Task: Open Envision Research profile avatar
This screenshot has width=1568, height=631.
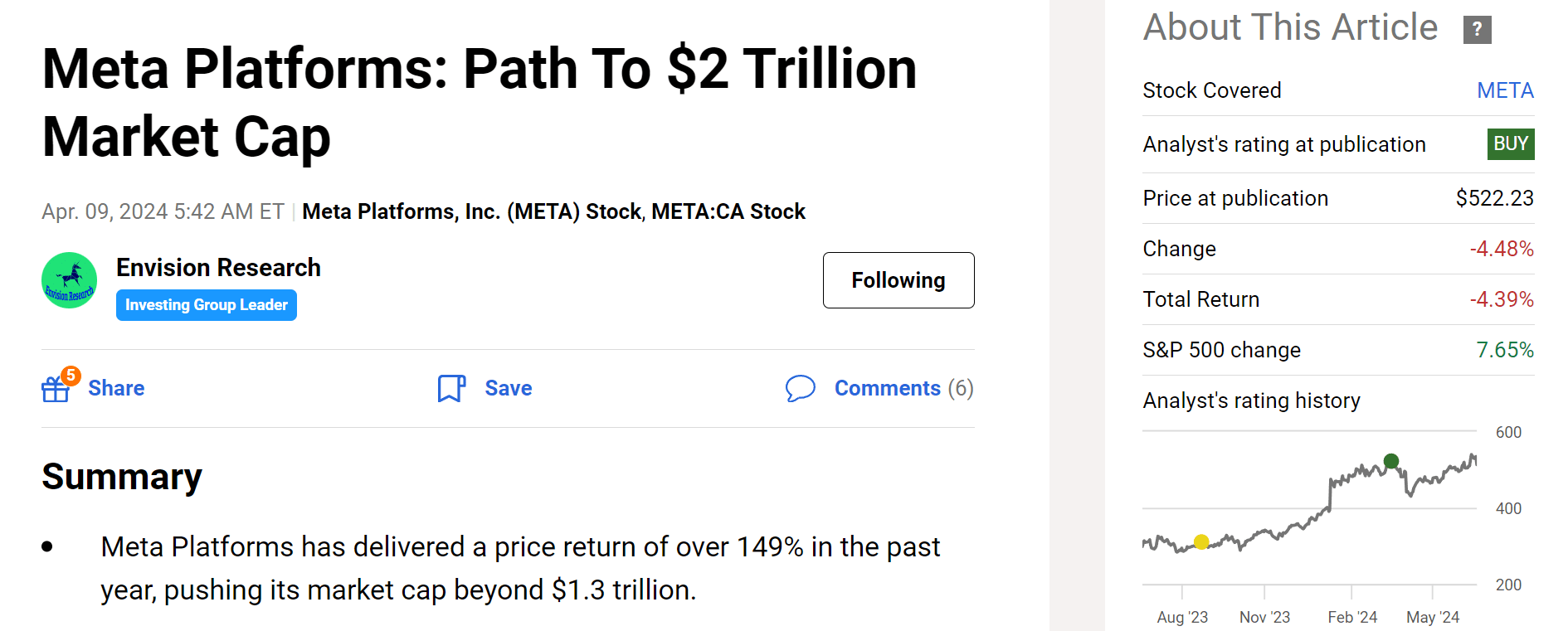Action: pyautogui.click(x=70, y=280)
